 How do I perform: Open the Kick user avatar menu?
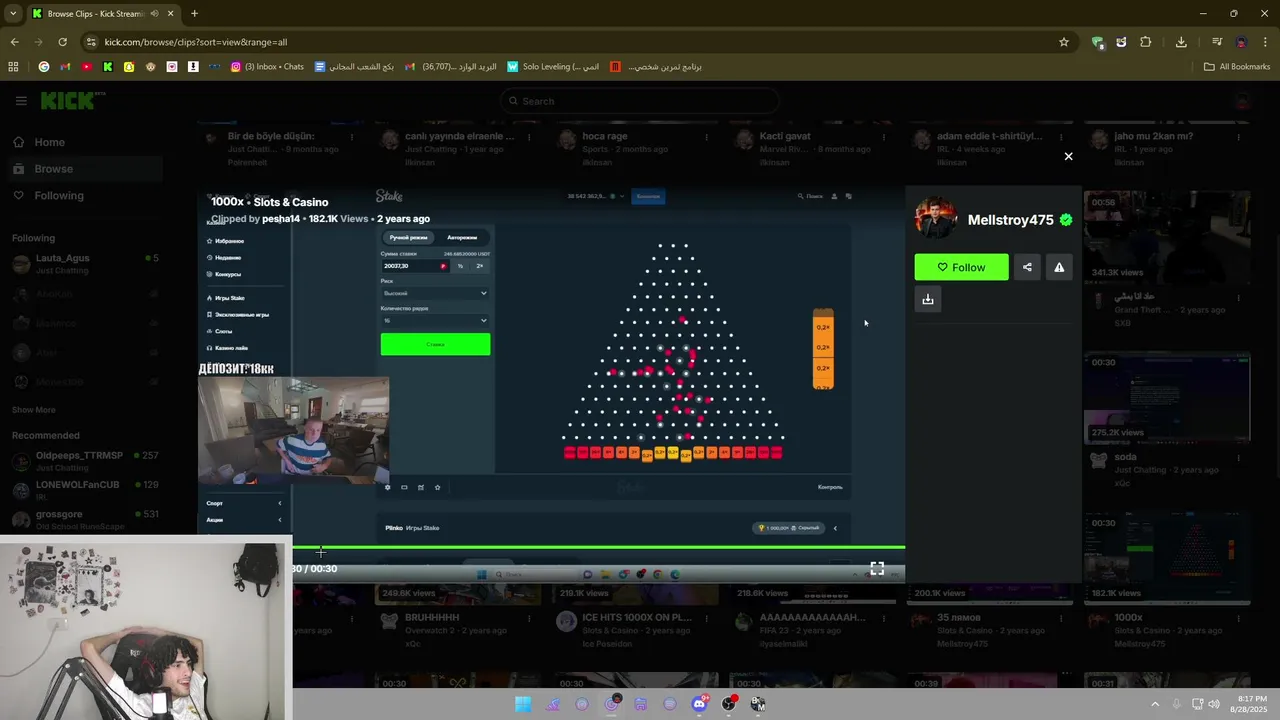(1243, 101)
